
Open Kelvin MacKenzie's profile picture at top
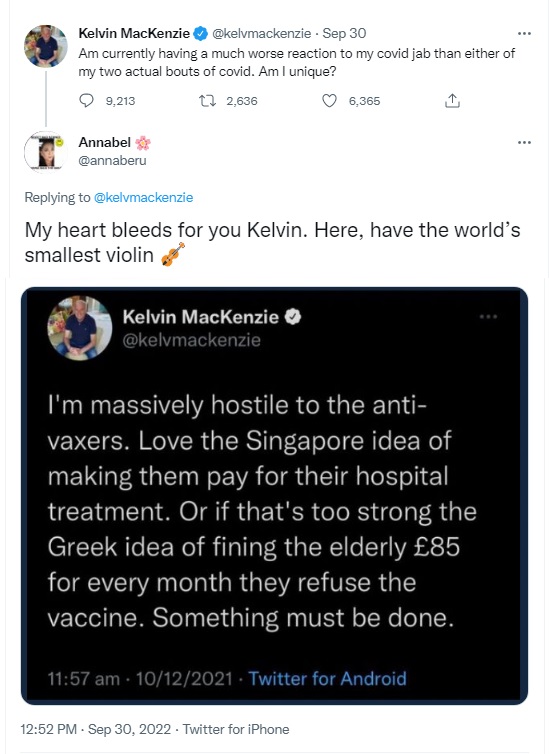pos(46,46)
